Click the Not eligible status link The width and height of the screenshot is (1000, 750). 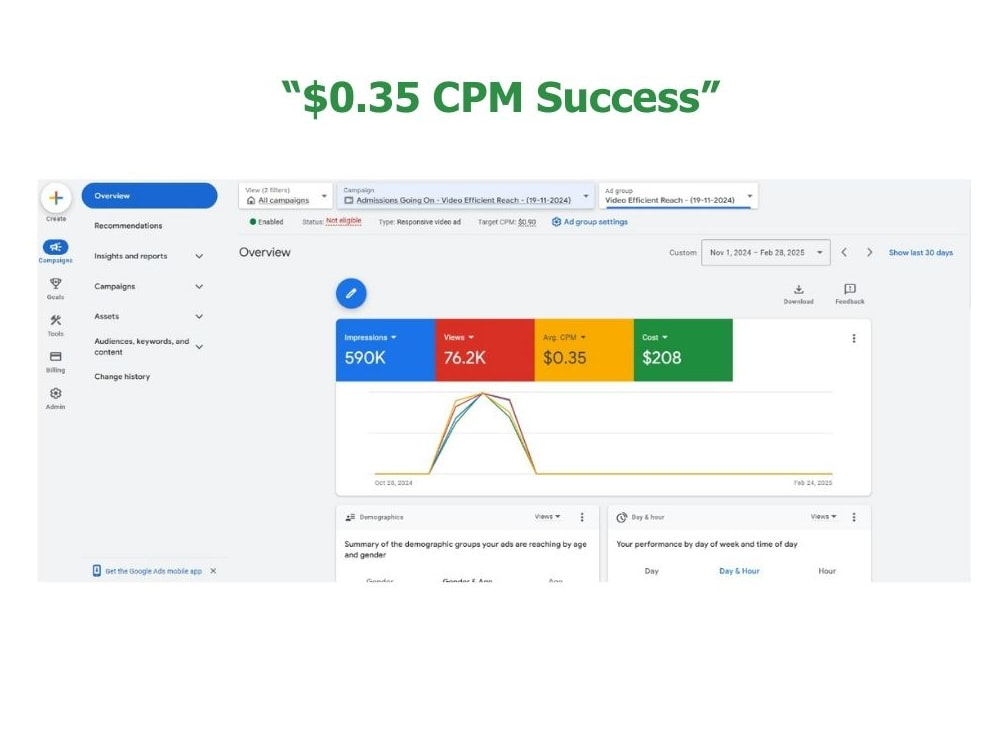(x=344, y=221)
